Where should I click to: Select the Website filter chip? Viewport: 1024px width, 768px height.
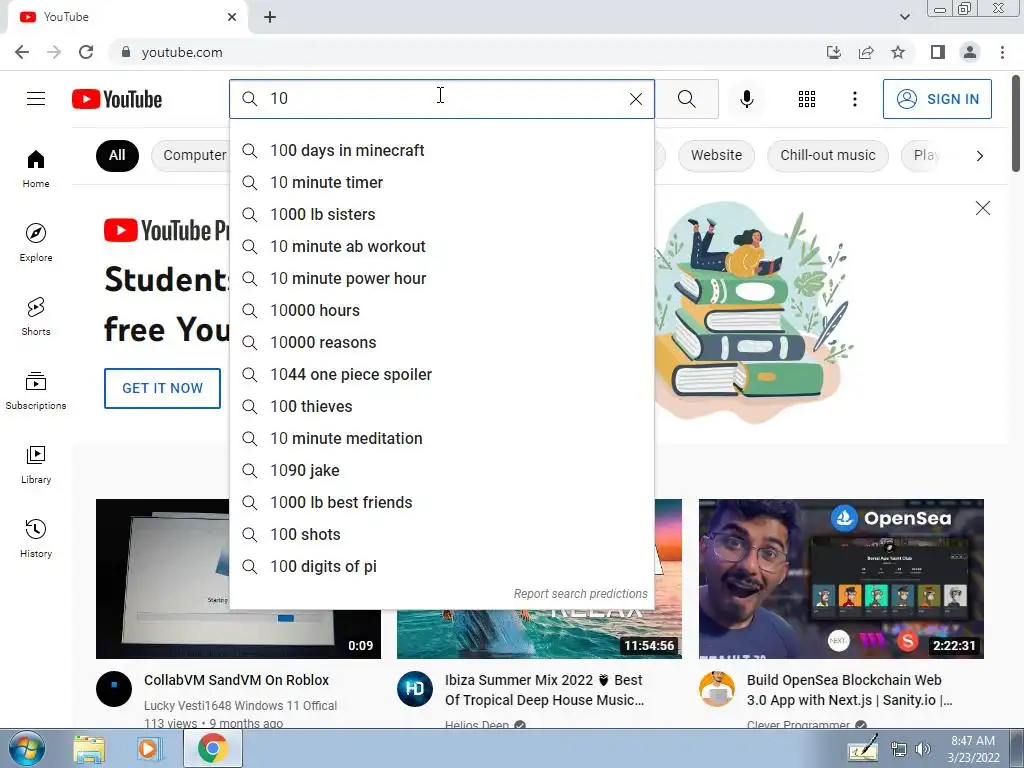click(x=716, y=155)
